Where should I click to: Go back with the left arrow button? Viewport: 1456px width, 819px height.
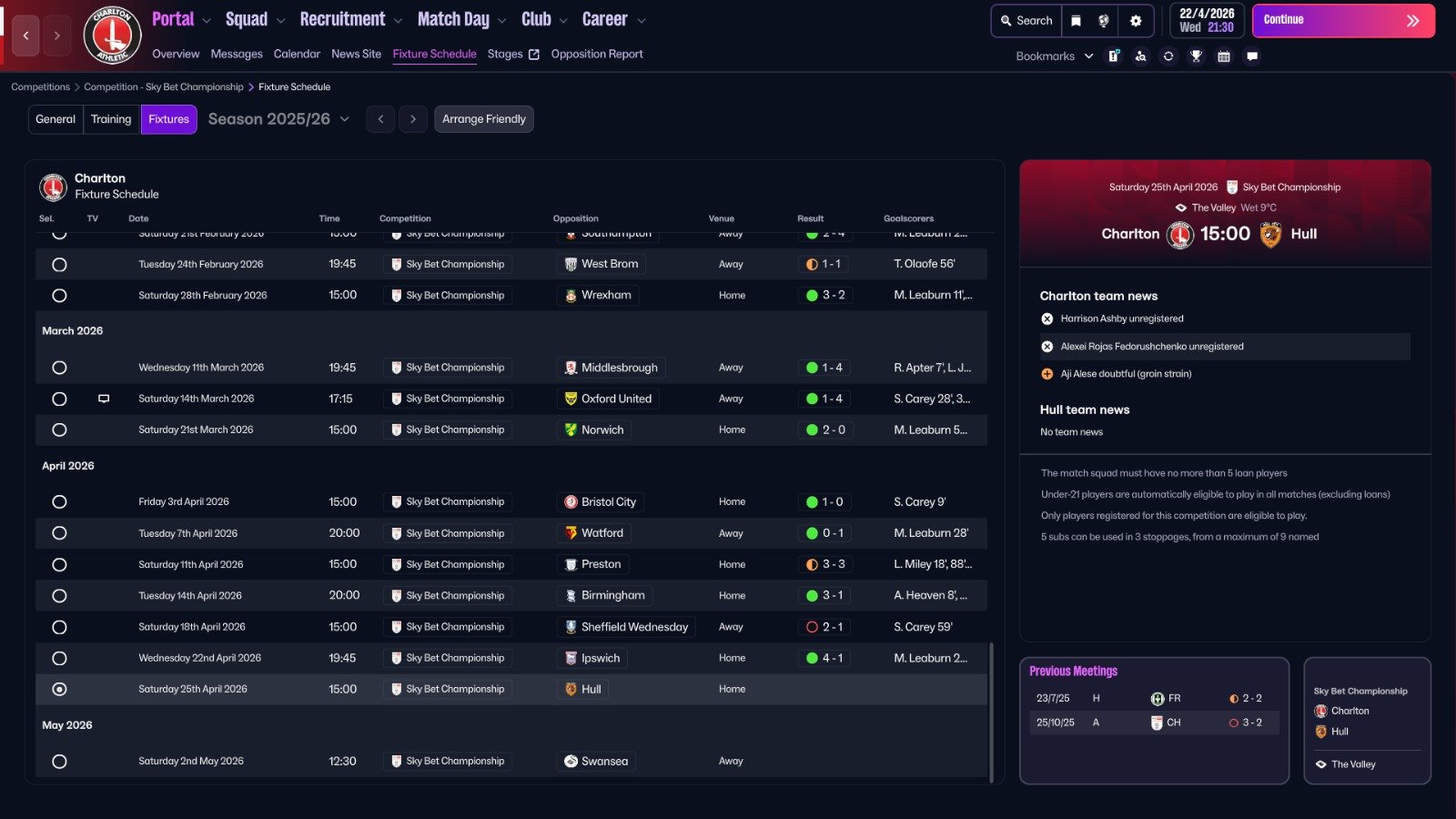[25, 35]
